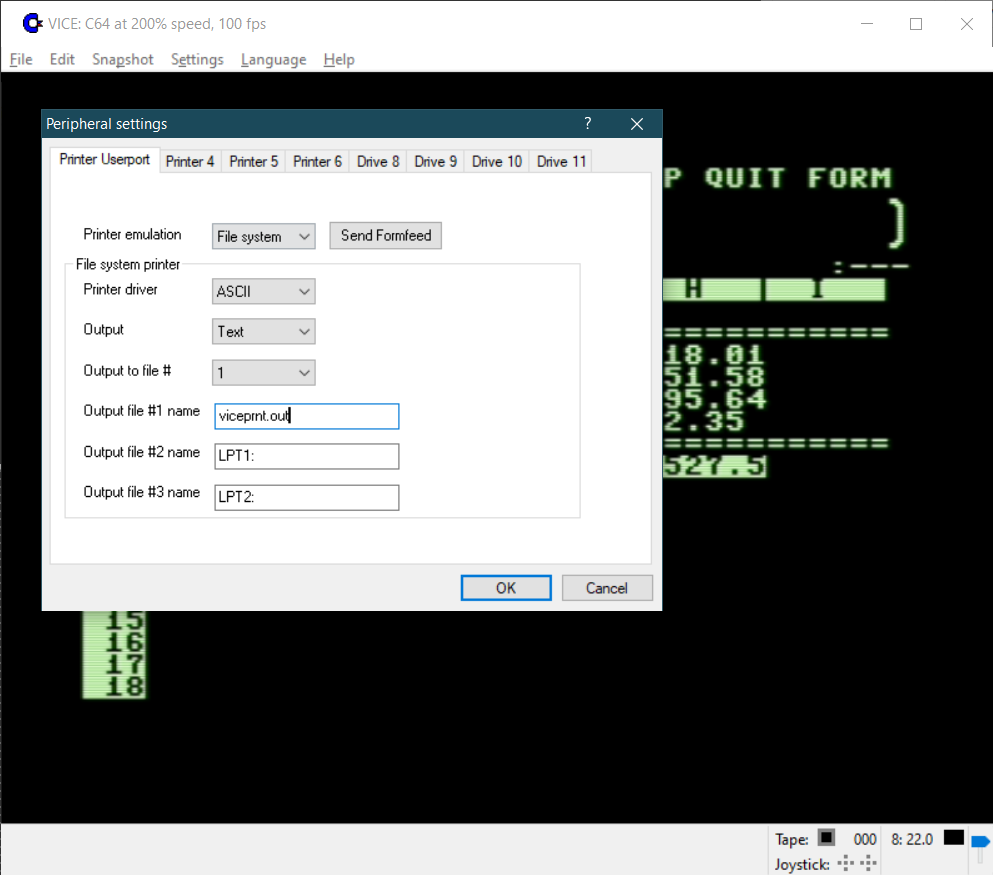
Task: Switch to the Drive 11 tab
Action: tap(562, 161)
